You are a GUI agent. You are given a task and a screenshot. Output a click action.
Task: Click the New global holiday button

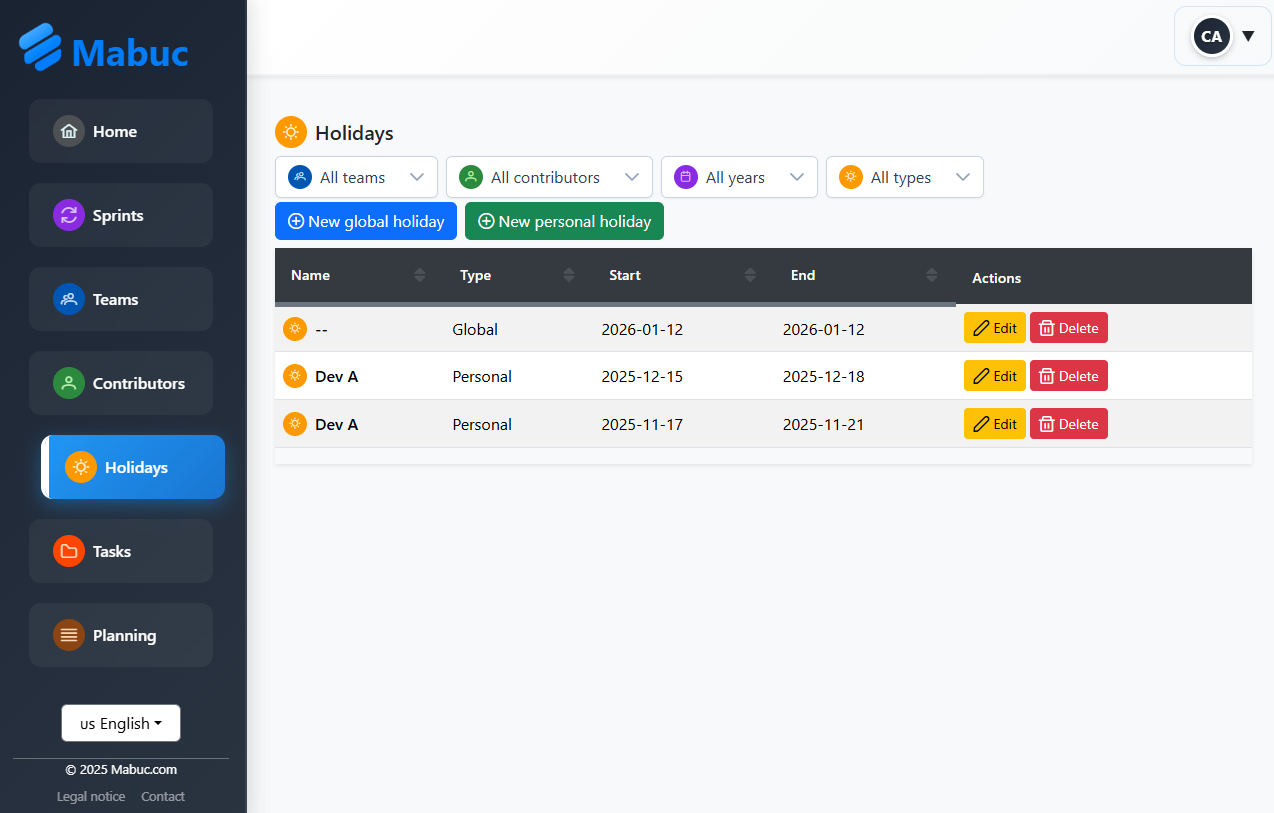[x=365, y=221]
